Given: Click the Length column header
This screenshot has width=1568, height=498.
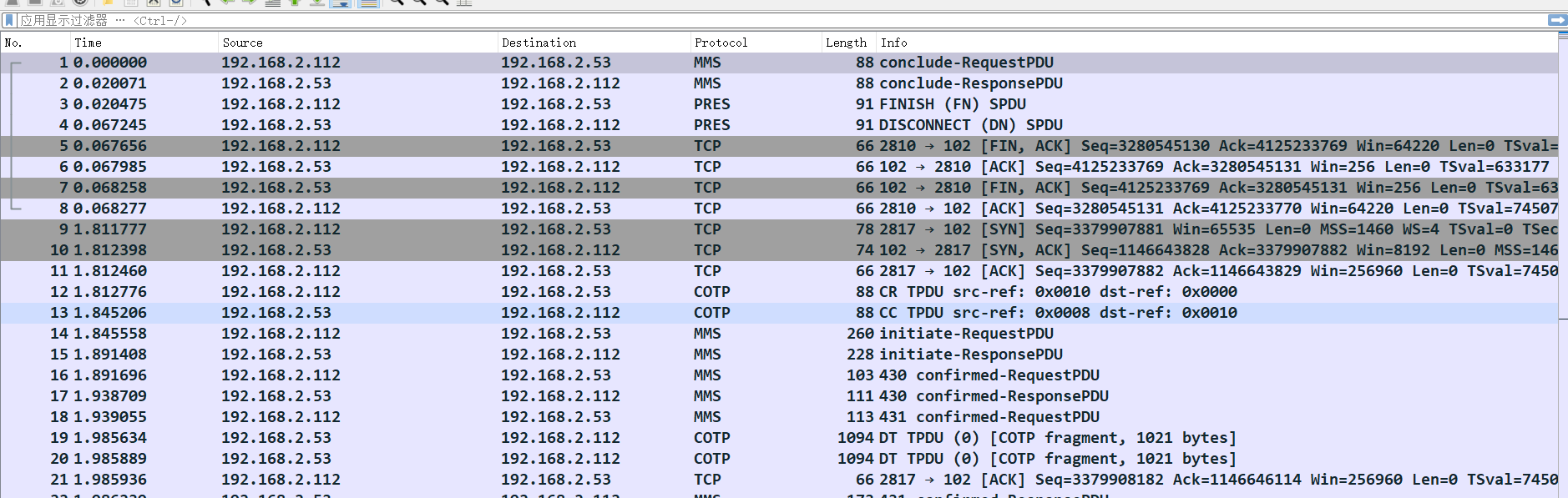Looking at the screenshot, I should click(x=847, y=43).
